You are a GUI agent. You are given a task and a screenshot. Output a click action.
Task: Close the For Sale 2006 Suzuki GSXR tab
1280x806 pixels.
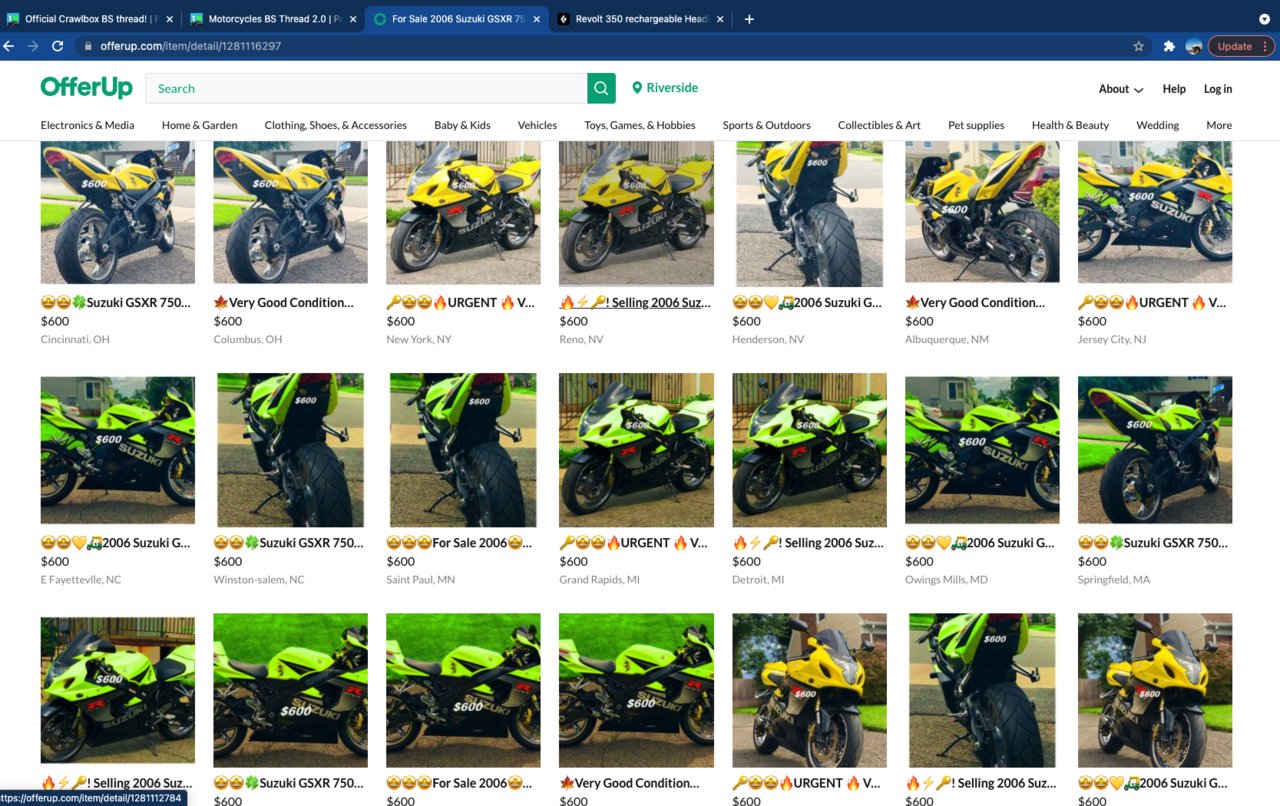pos(537,19)
